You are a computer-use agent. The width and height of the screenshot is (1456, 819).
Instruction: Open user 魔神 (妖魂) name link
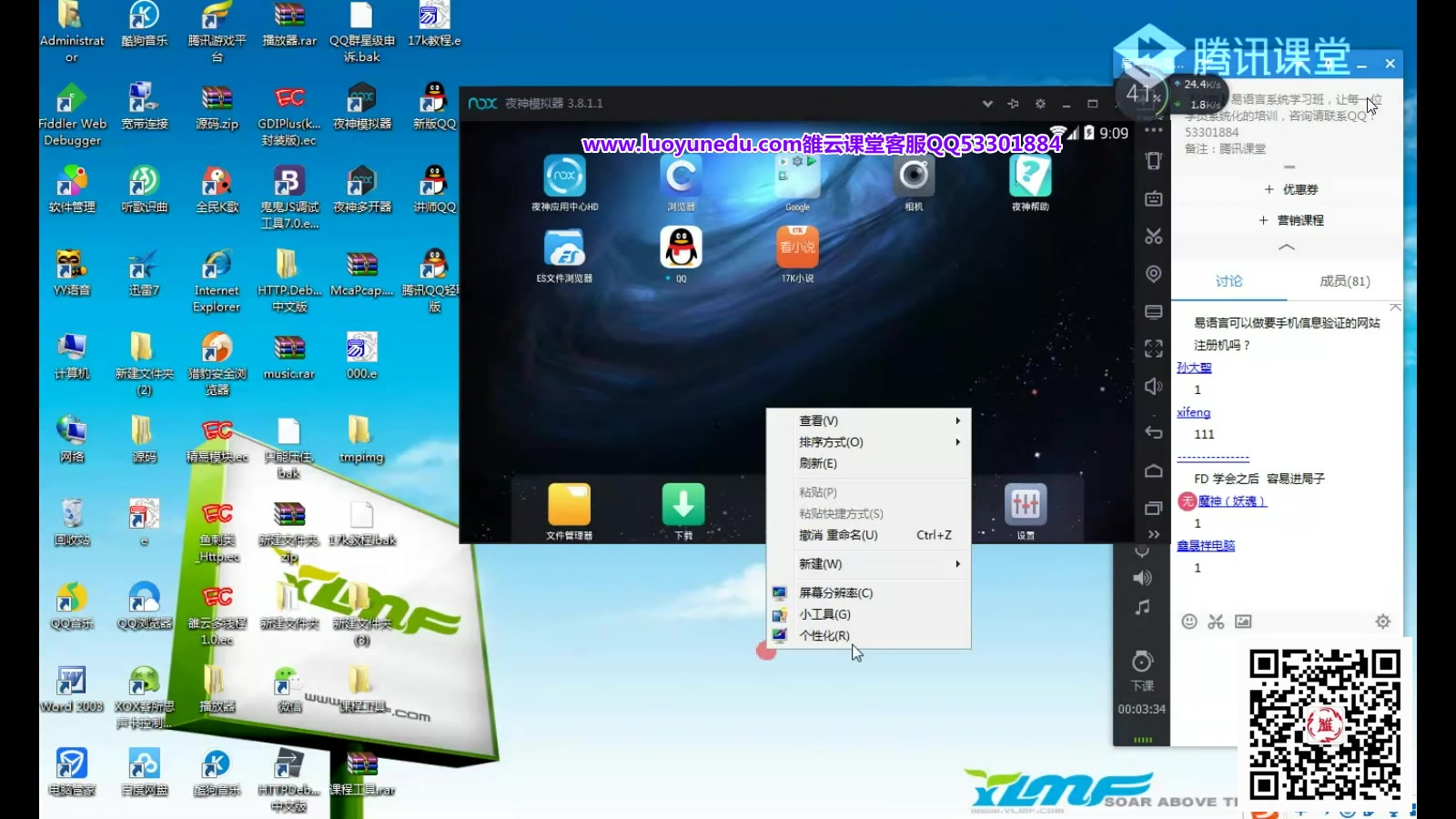pos(1231,500)
